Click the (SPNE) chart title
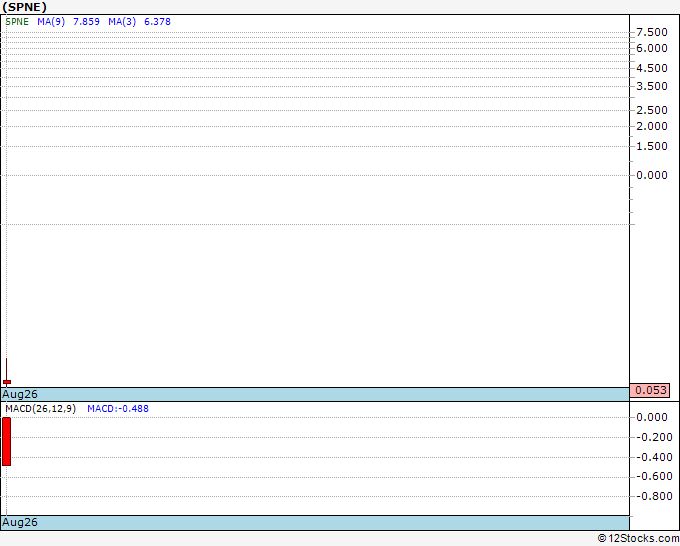680x546 pixels. (x=24, y=7)
